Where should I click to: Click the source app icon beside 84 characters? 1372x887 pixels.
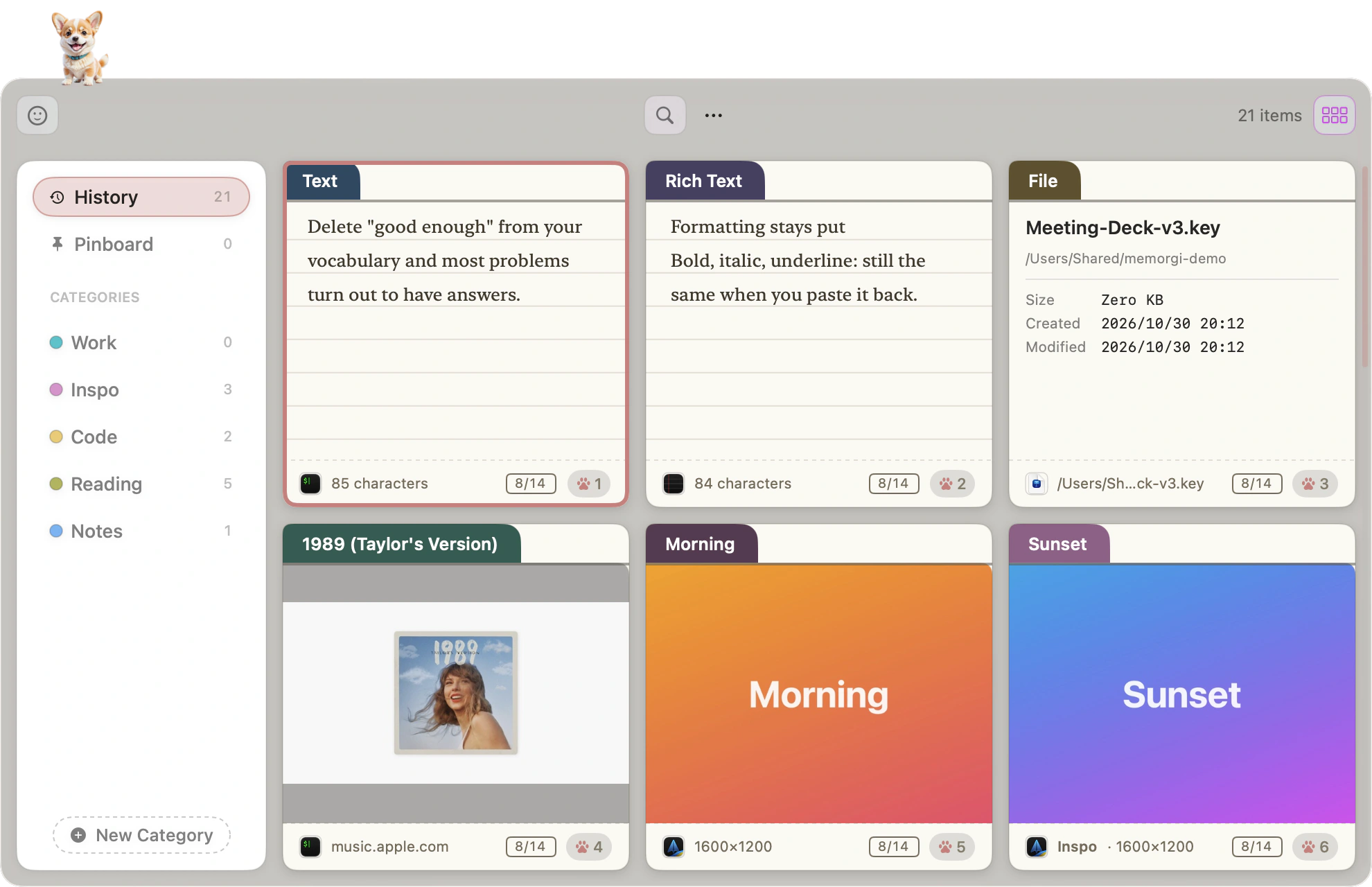click(674, 484)
